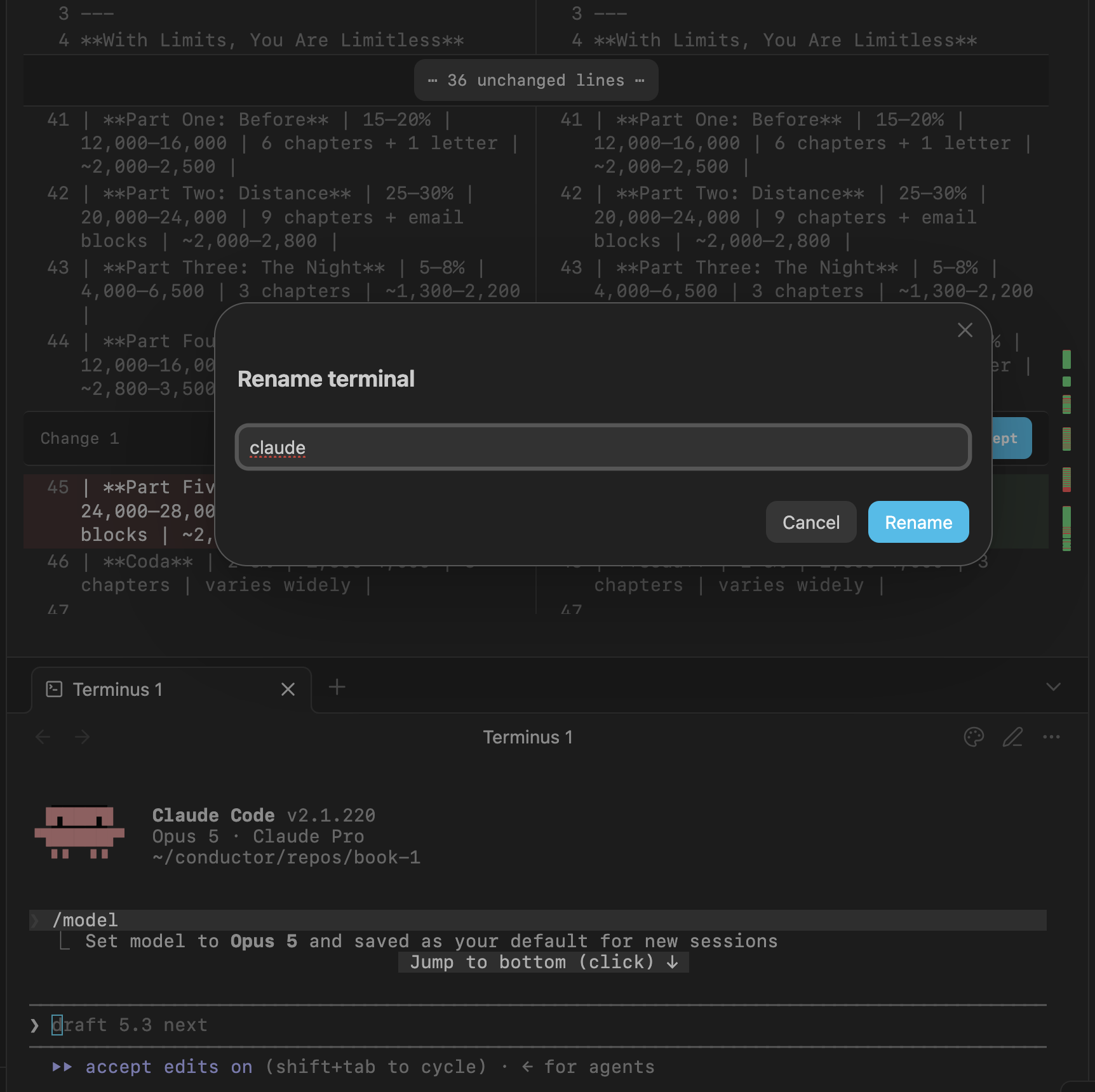Expand the 36 unchanged lines

point(536,80)
